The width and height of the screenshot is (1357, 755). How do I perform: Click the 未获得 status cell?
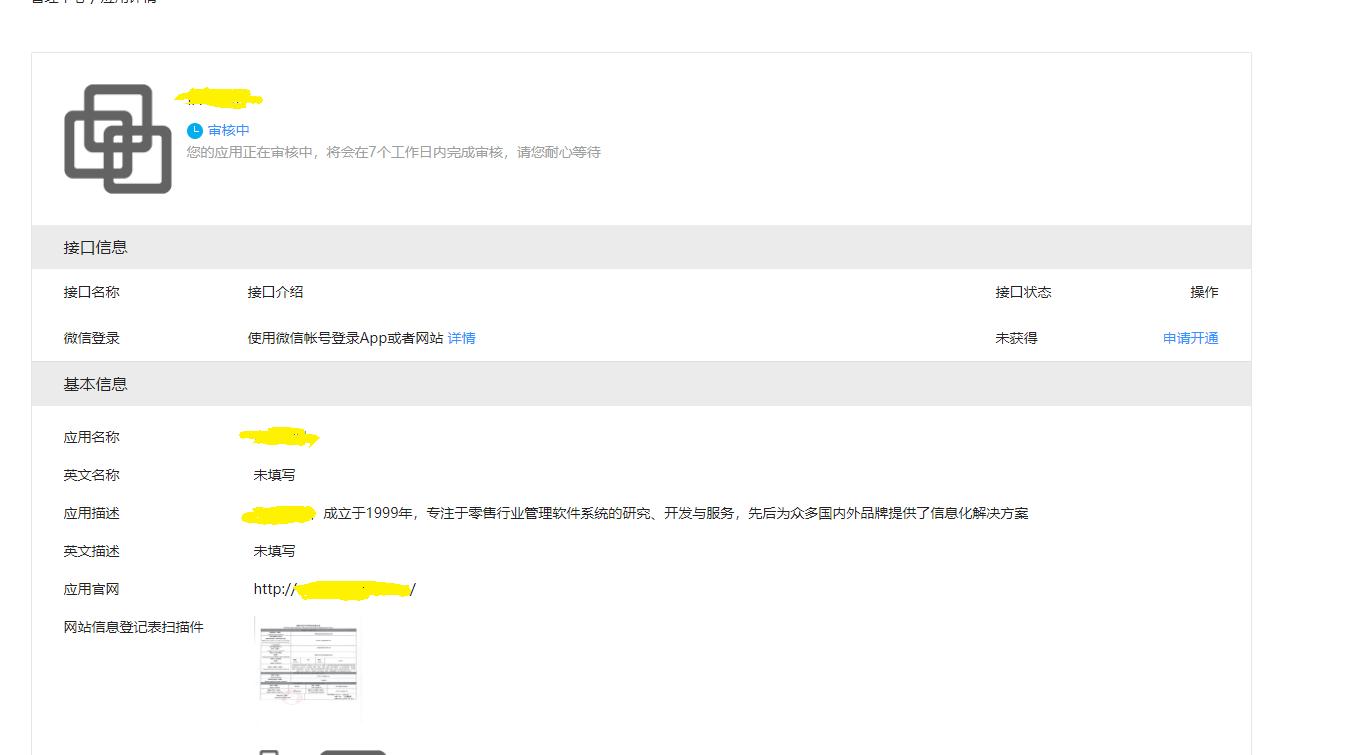[x=1016, y=338]
